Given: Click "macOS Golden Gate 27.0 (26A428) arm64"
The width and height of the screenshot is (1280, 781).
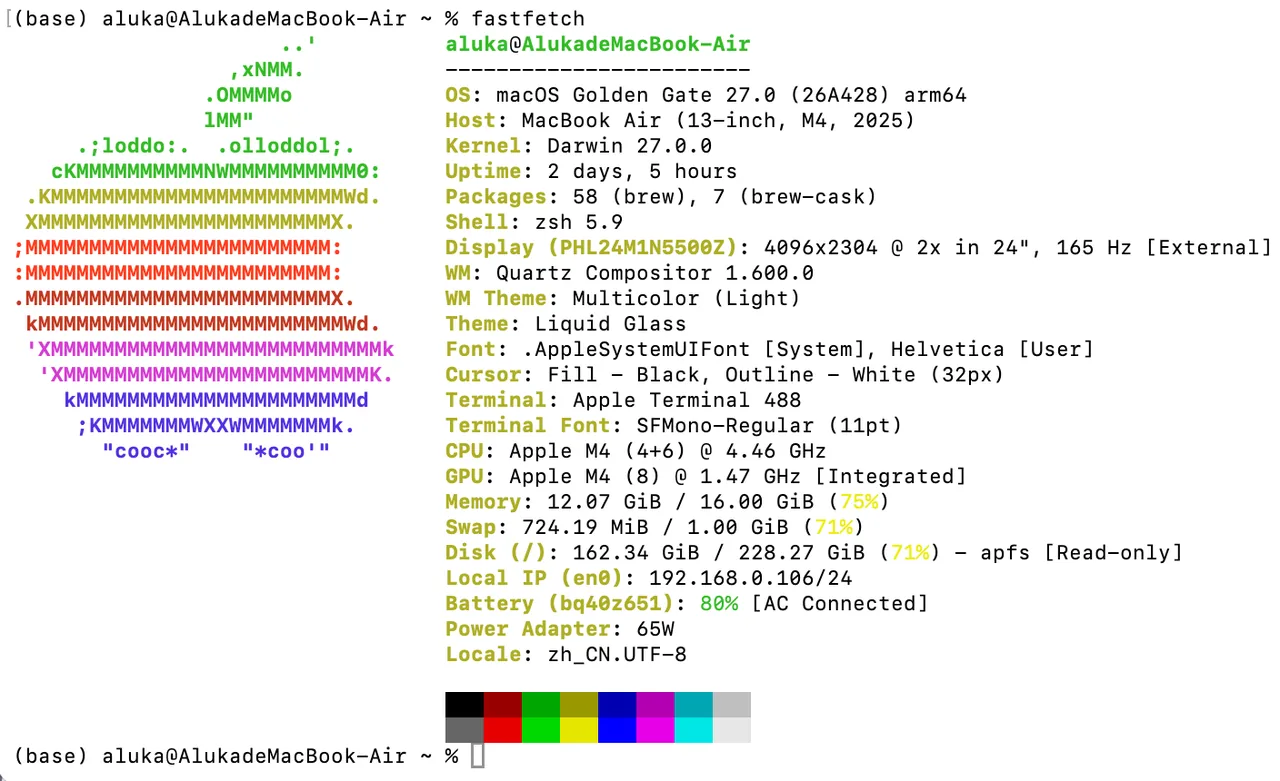Looking at the screenshot, I should tap(731, 96).
